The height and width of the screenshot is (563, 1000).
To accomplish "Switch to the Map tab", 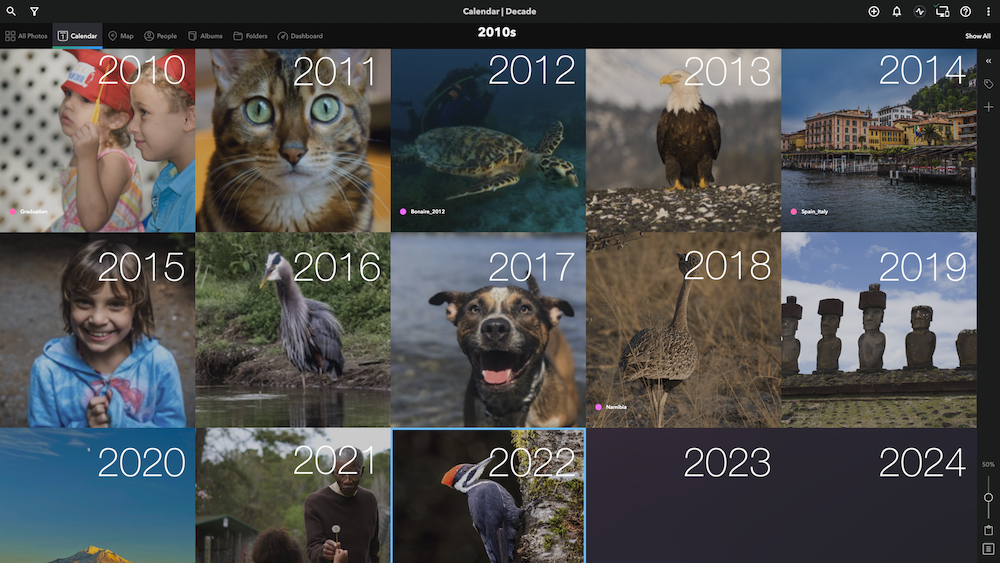I will coord(121,36).
